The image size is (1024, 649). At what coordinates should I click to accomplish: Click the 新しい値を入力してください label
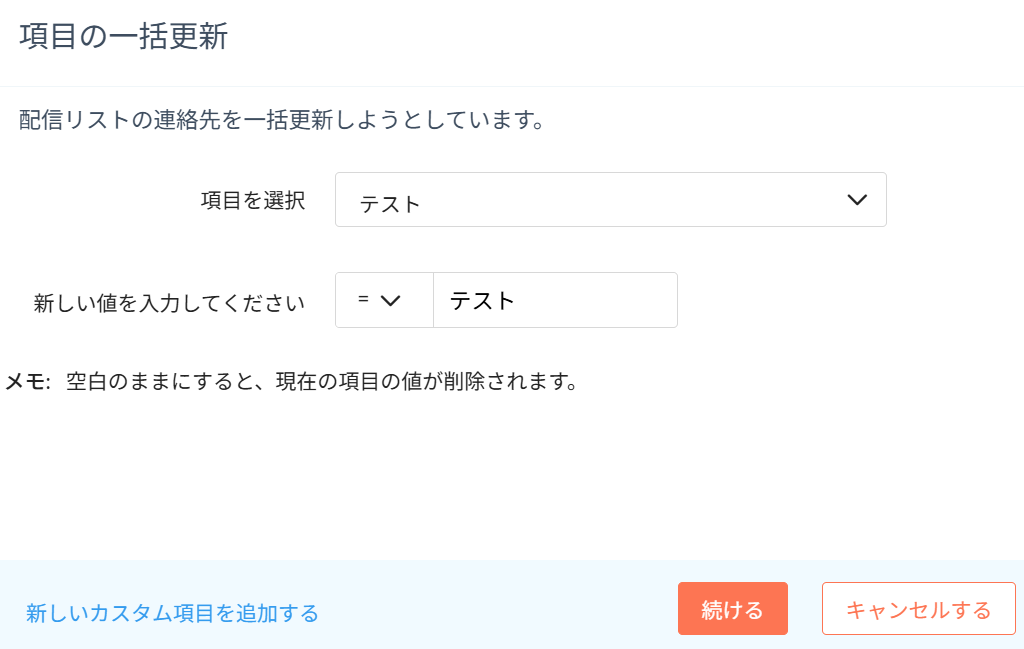point(169,304)
